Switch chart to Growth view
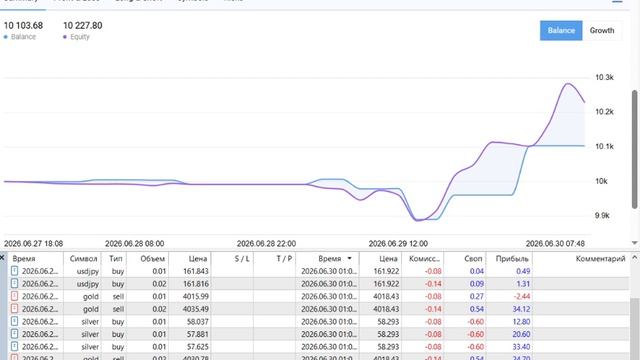Screen dimensions: 640x360 (602, 31)
